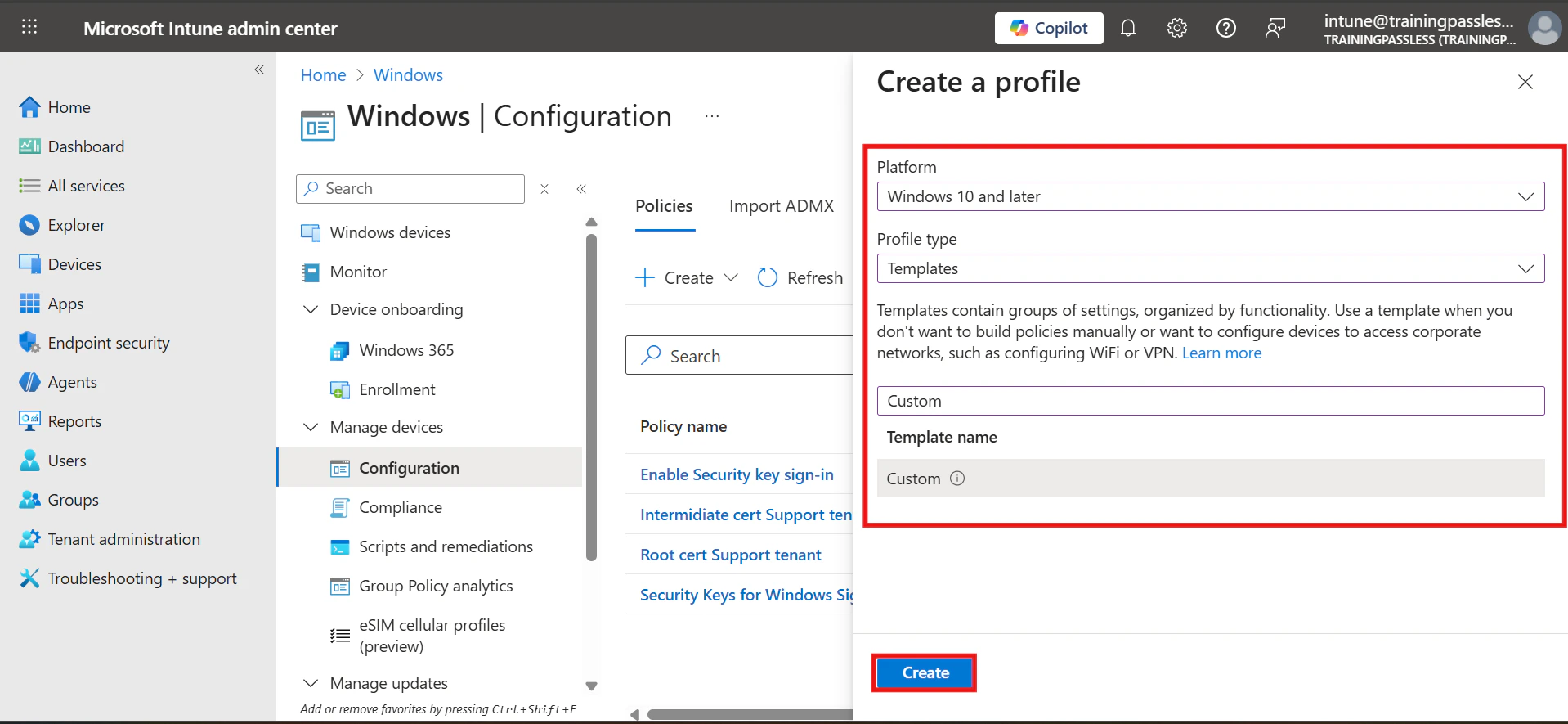Image resolution: width=1568 pixels, height=724 pixels.
Task: Switch to the Policies tab
Action: [x=664, y=206]
